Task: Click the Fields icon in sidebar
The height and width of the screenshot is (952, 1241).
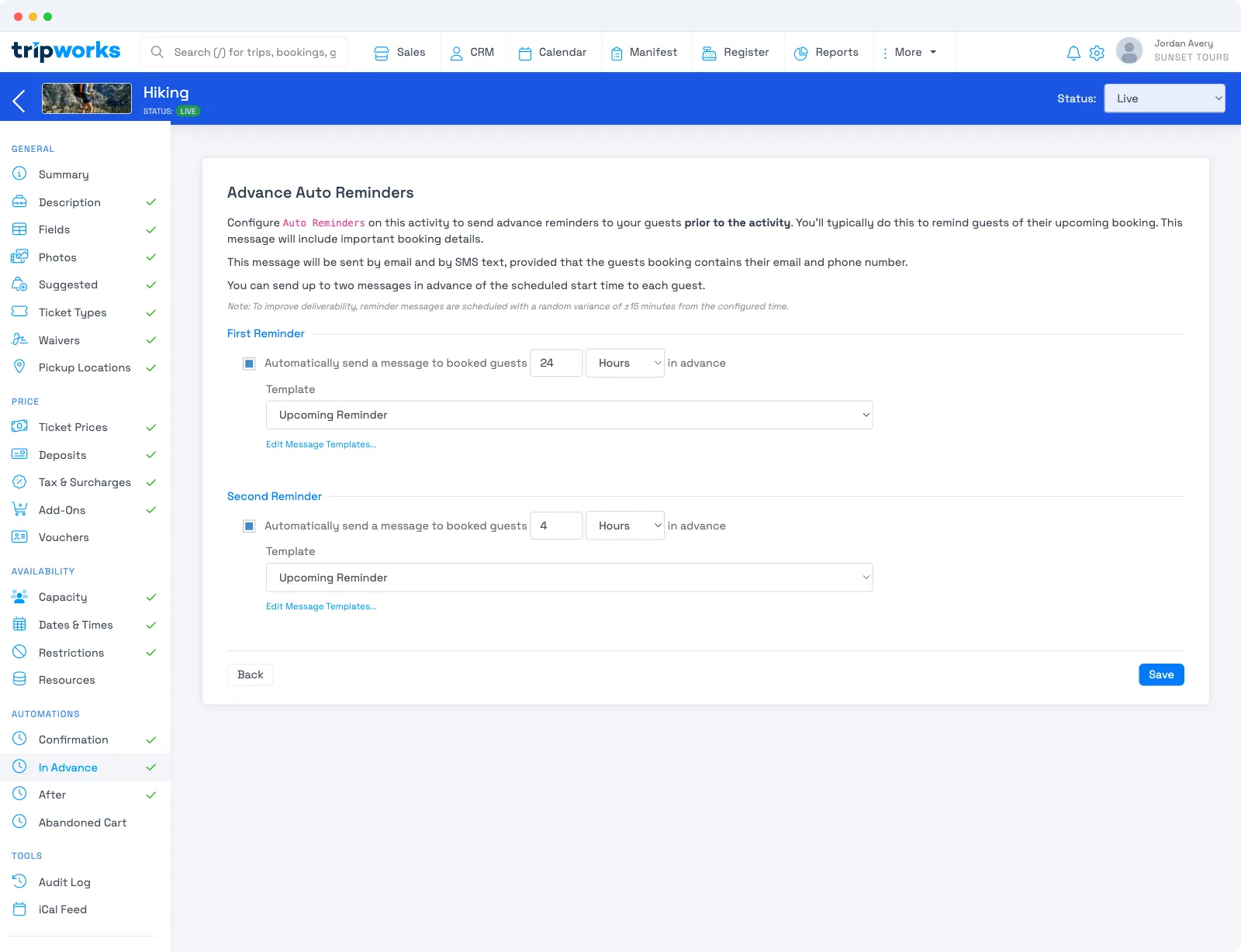Action: pos(19,229)
